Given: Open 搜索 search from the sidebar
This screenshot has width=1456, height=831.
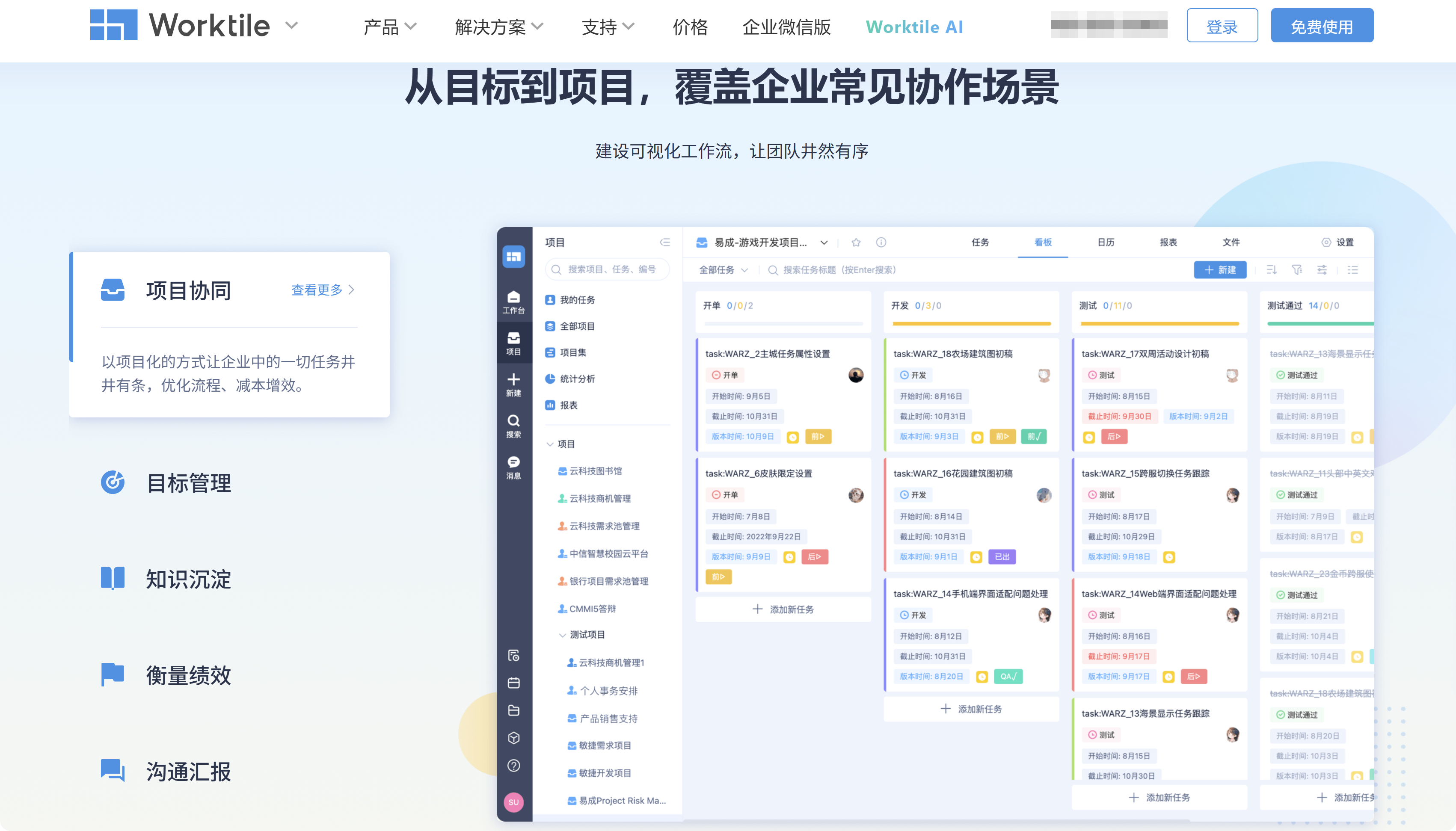Looking at the screenshot, I should click(514, 425).
